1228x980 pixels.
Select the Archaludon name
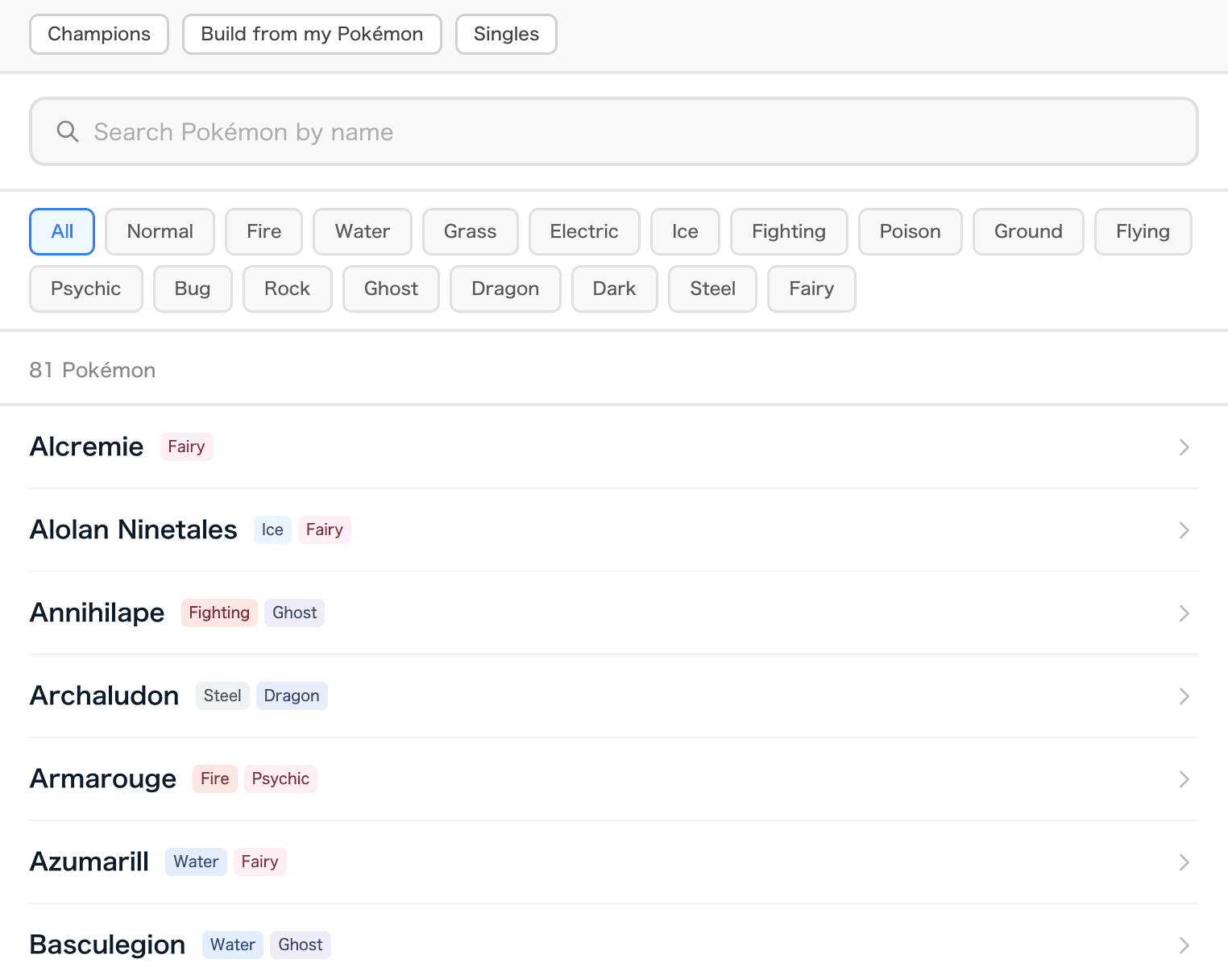pos(105,696)
